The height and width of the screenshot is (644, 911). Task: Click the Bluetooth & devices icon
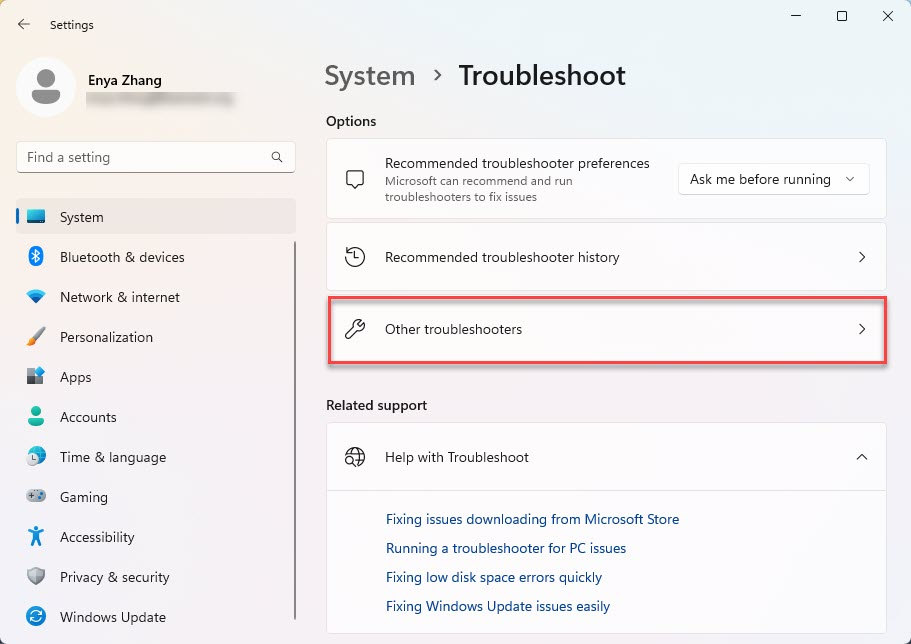36,257
